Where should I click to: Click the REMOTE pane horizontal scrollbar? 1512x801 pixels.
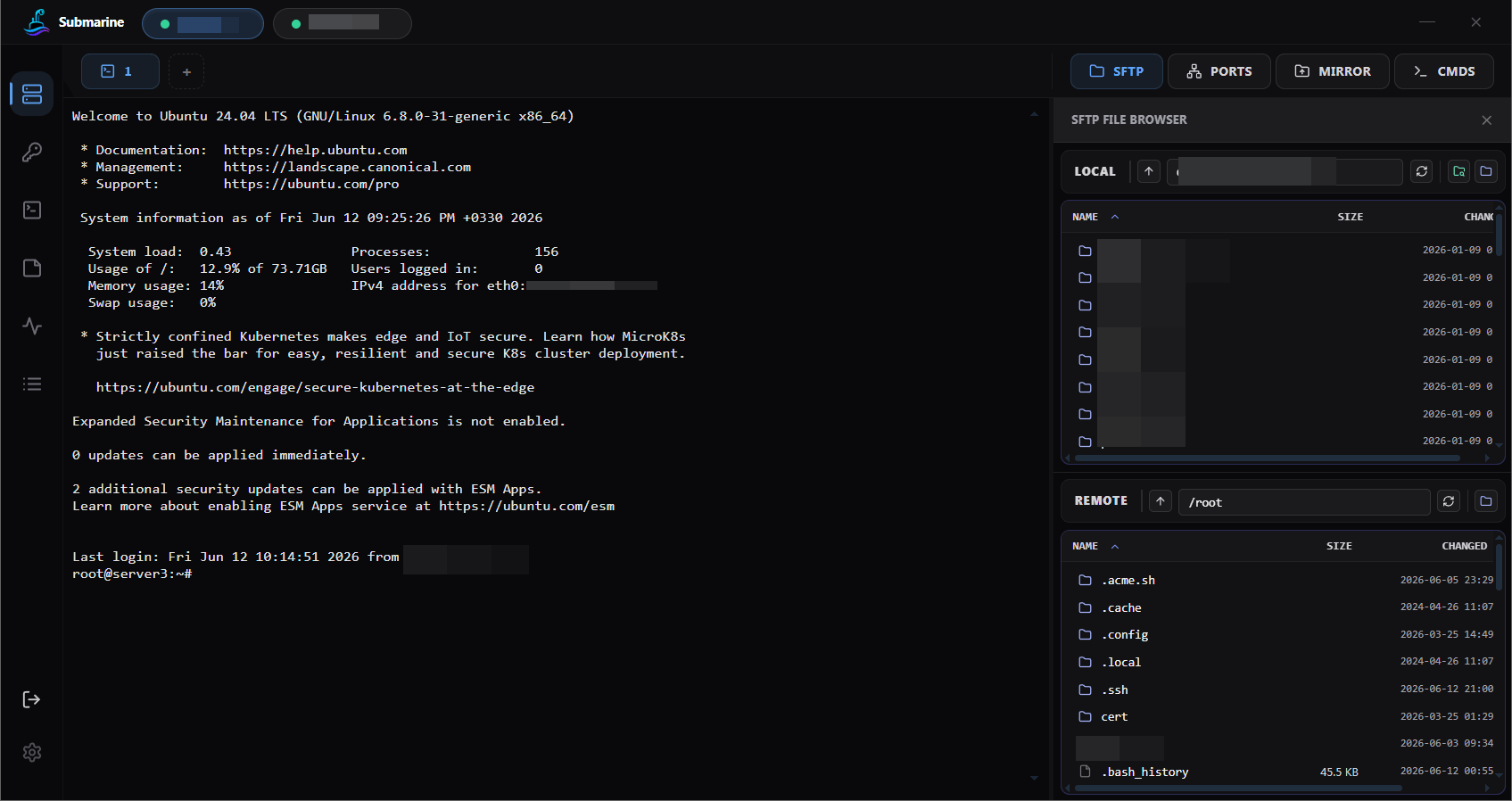pyautogui.click(x=1238, y=789)
